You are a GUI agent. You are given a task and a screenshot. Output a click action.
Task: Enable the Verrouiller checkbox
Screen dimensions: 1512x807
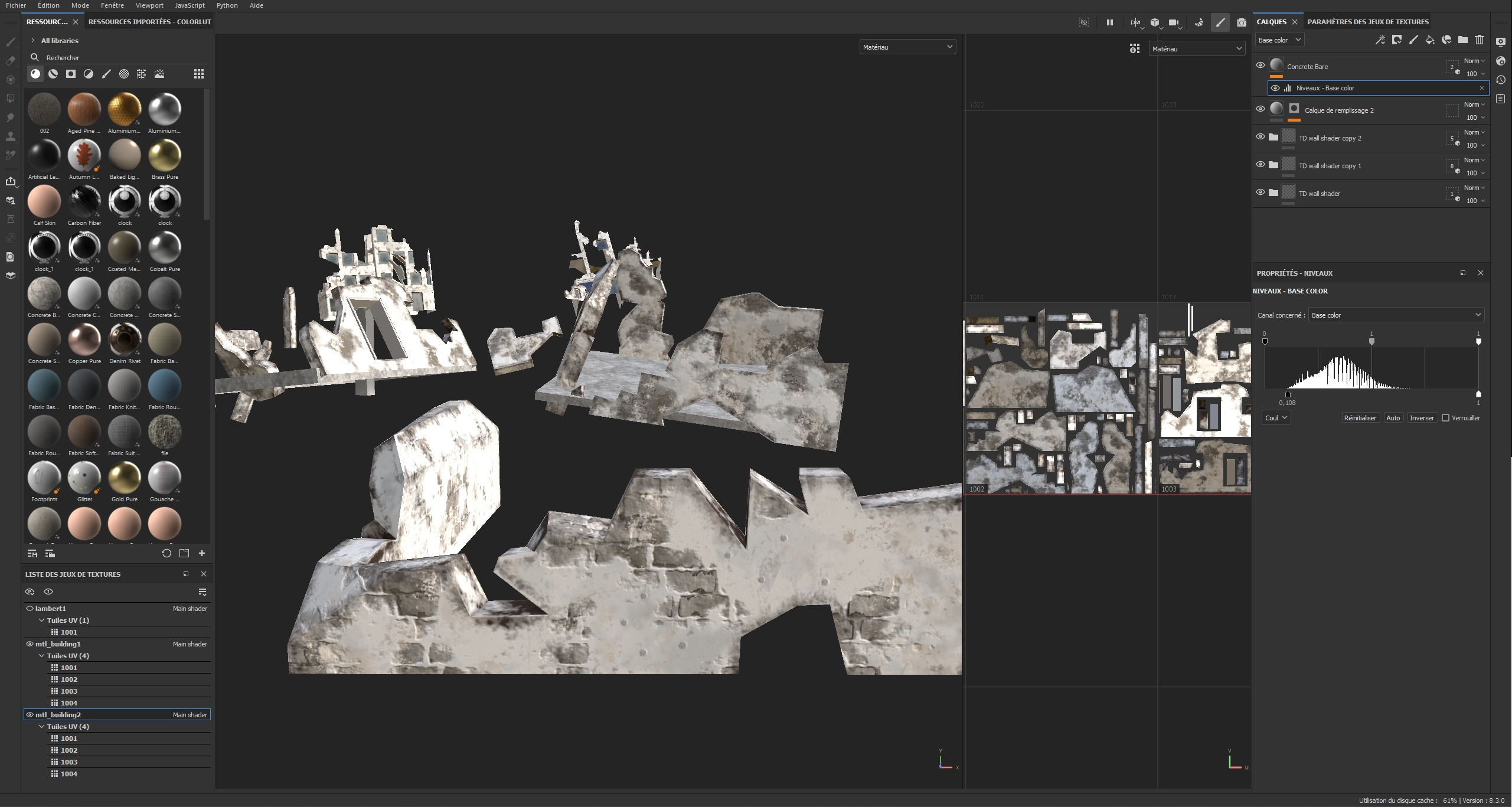[1445, 418]
